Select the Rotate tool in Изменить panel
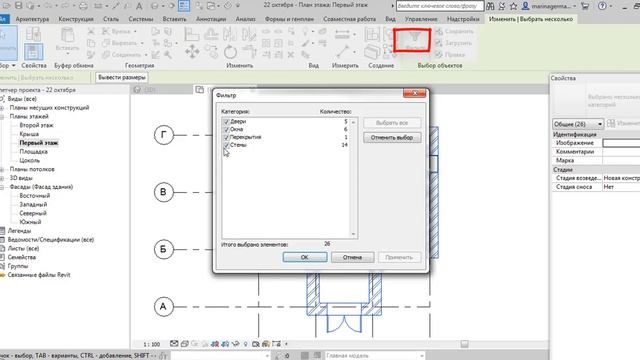This screenshot has width=640, height=360. (230, 52)
